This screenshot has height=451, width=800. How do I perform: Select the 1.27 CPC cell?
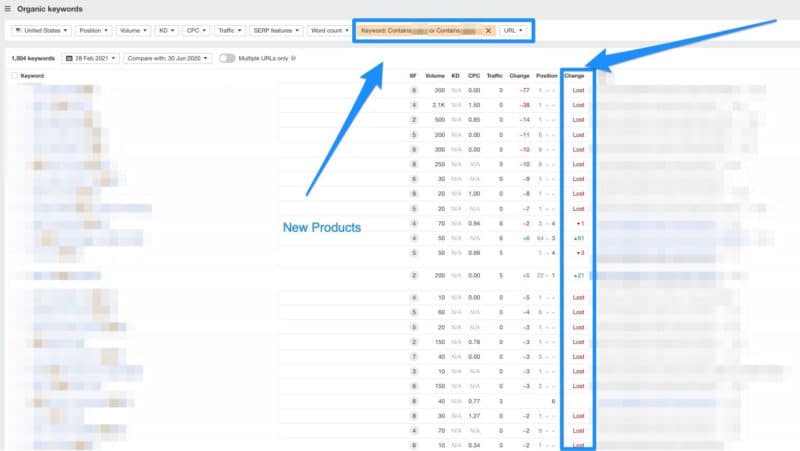[474, 416]
